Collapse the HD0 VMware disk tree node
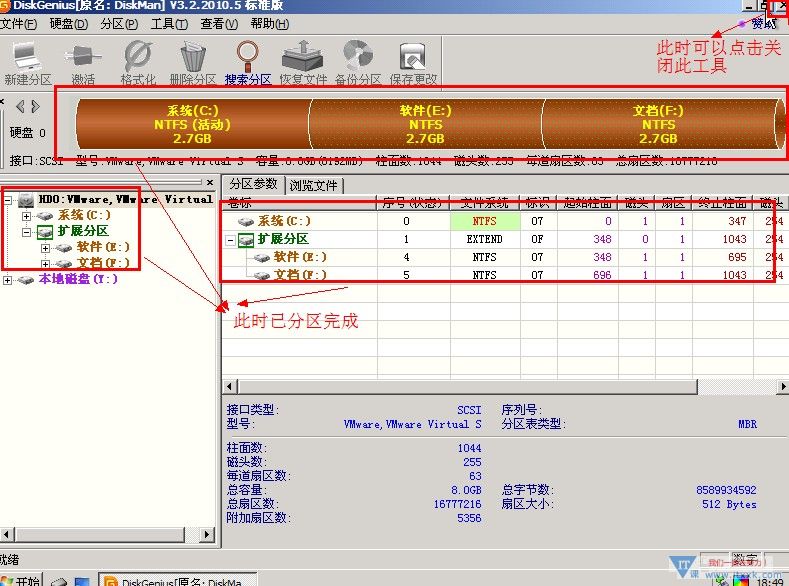789x586 pixels. click(x=8, y=200)
